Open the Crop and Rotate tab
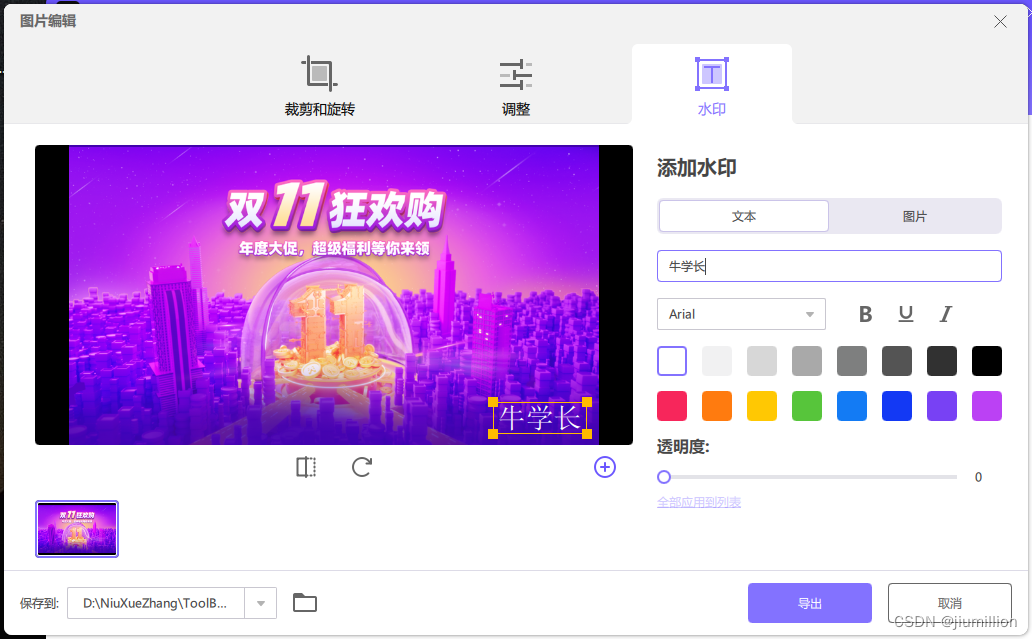Viewport: 1032px width, 639px height. pos(319,86)
